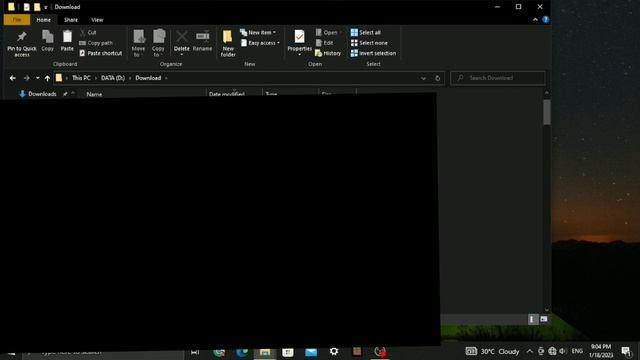The width and height of the screenshot is (640, 360).
Task: Go back with the Back arrow
Action: pos(13,78)
